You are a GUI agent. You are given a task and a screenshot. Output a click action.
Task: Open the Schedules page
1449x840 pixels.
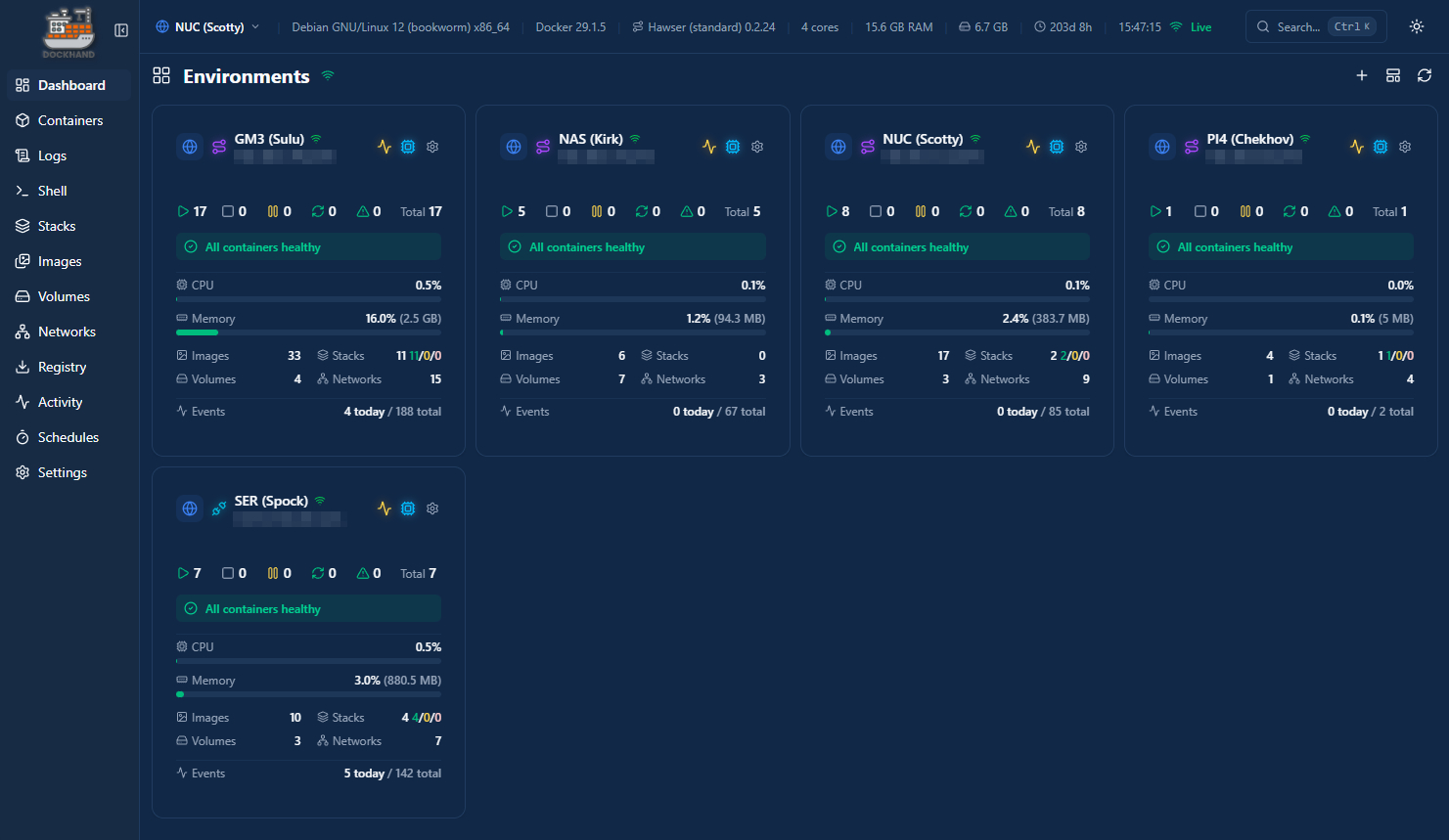click(x=68, y=437)
